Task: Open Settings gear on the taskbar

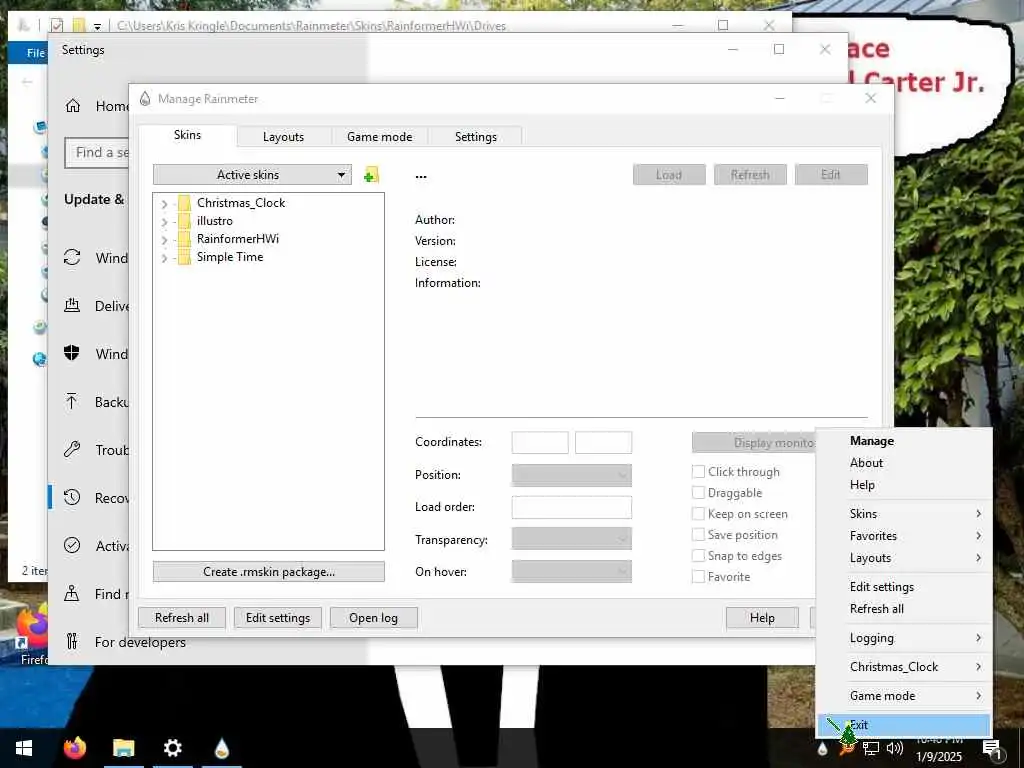Action: (172, 748)
